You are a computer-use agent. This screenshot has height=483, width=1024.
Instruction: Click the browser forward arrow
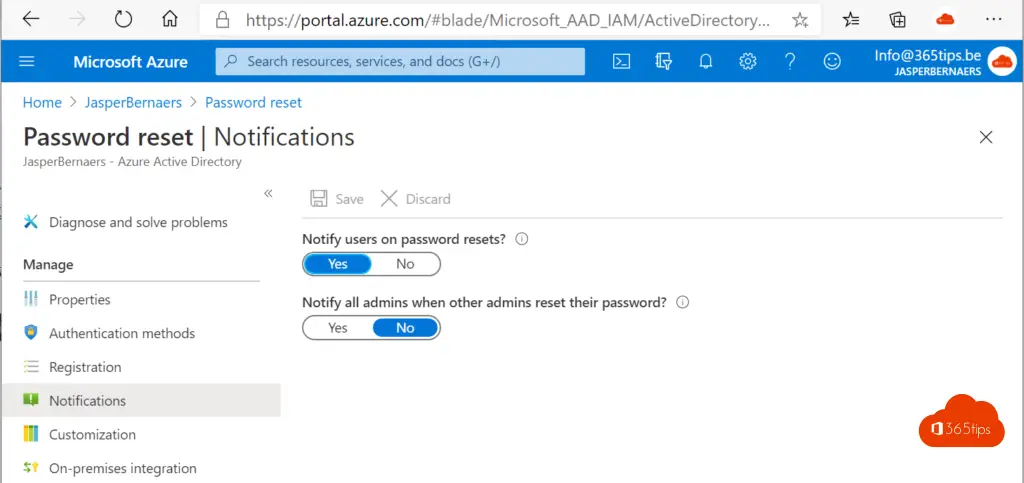(x=77, y=20)
